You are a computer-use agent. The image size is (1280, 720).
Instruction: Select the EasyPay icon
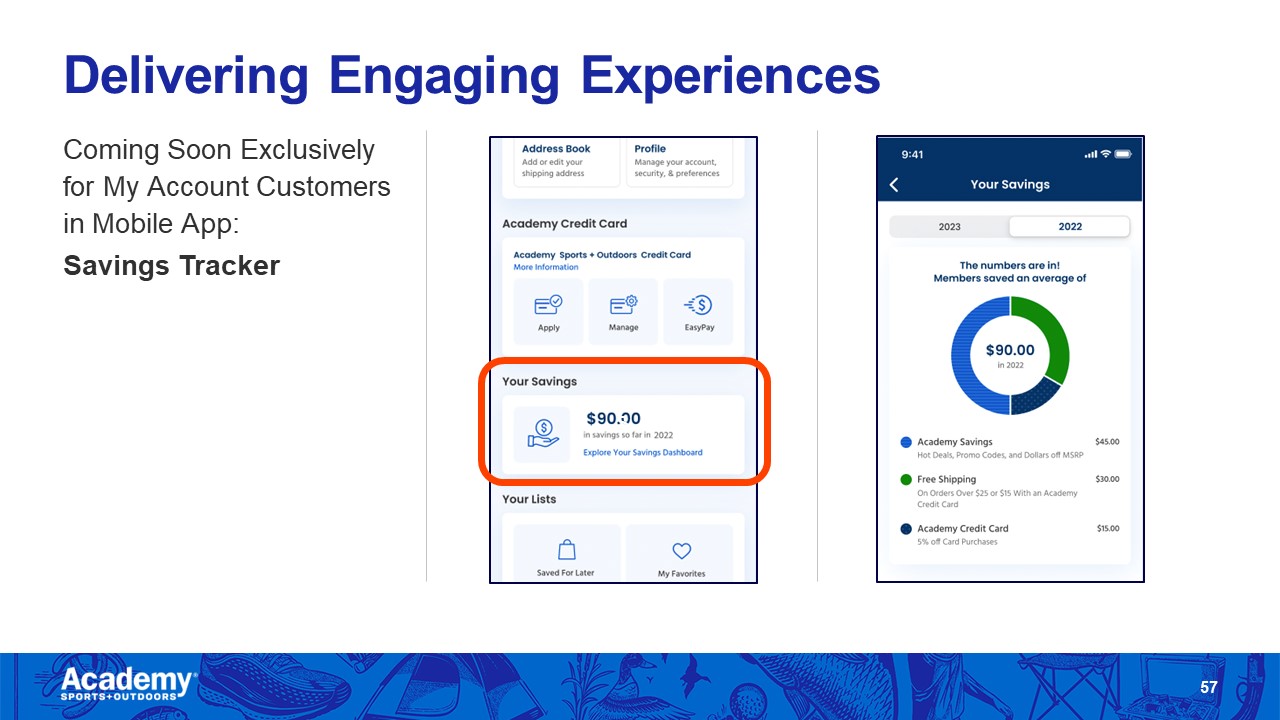coord(699,305)
